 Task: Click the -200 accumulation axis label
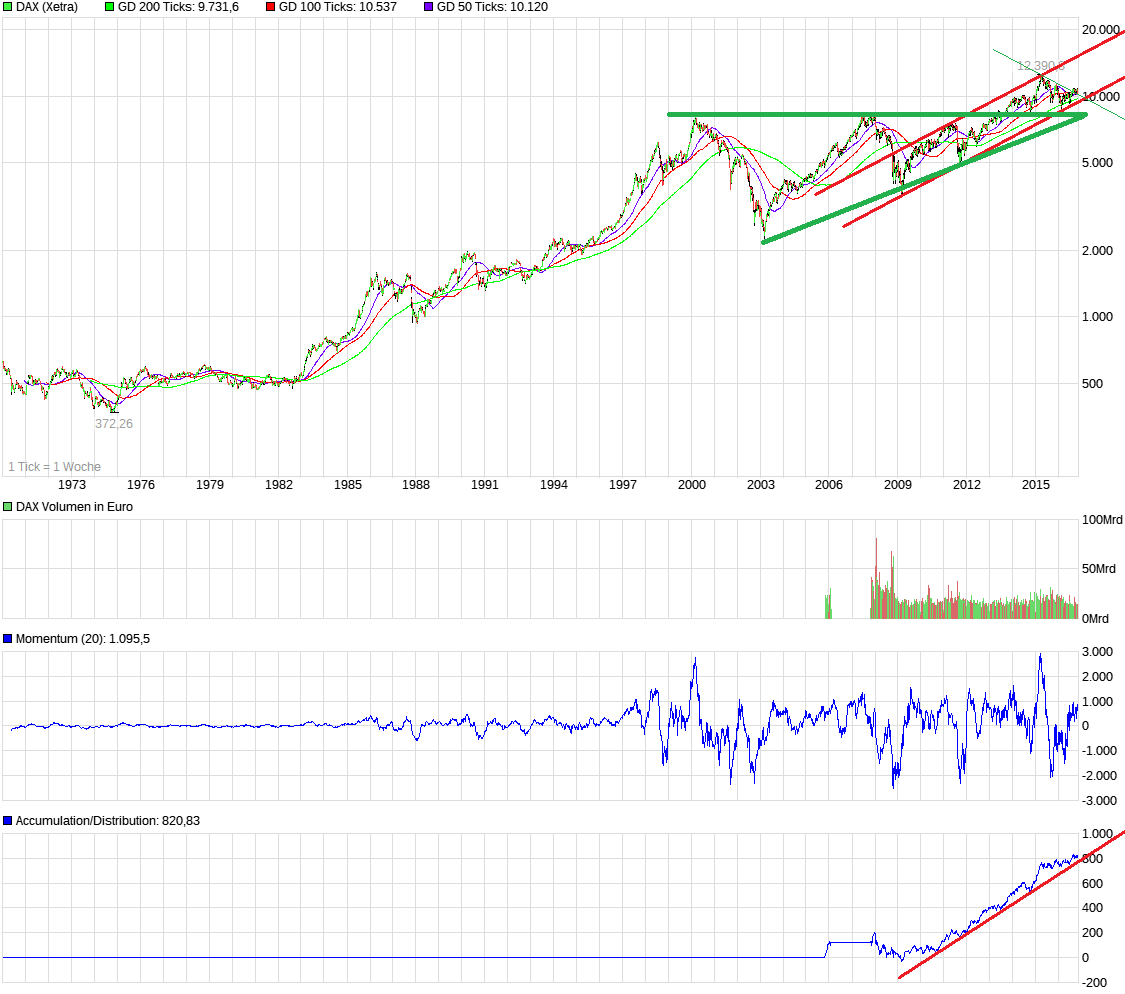[1093, 983]
